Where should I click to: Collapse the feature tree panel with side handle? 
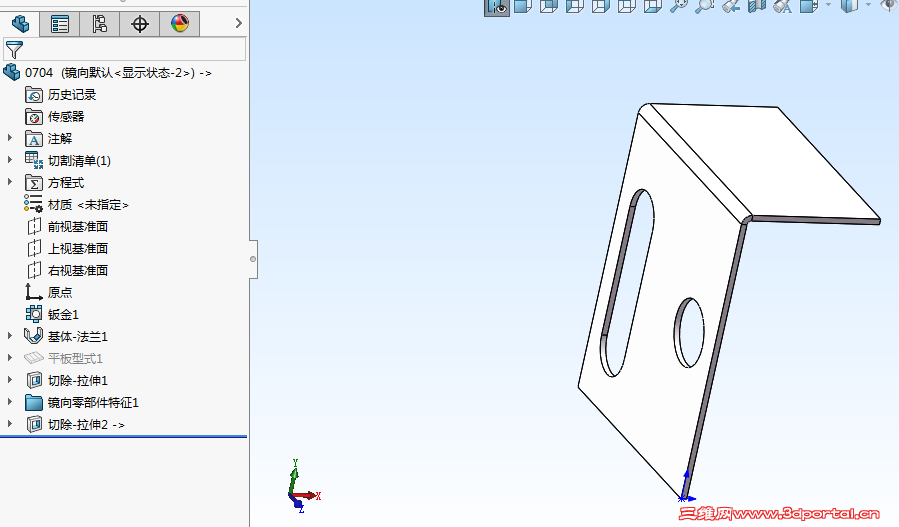click(253, 259)
